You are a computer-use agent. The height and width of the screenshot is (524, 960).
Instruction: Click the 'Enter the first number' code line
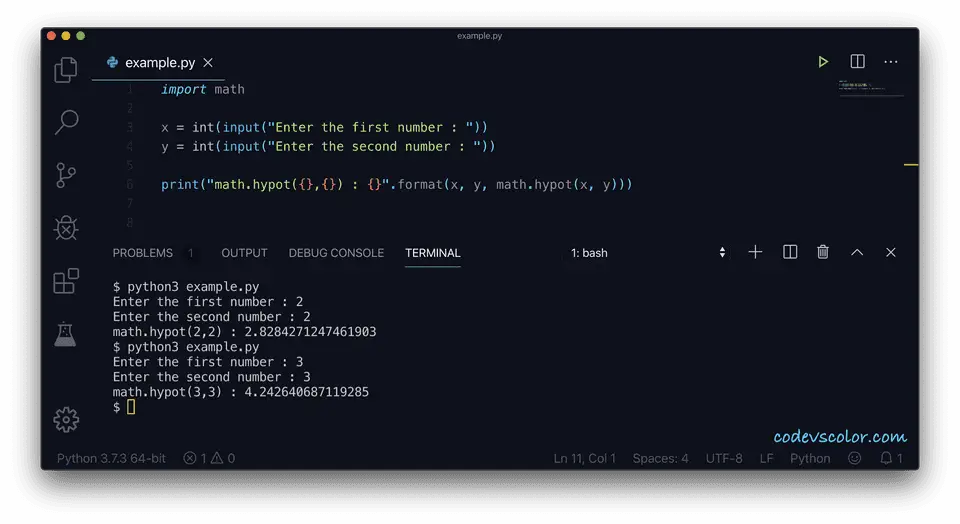pyautogui.click(x=324, y=127)
